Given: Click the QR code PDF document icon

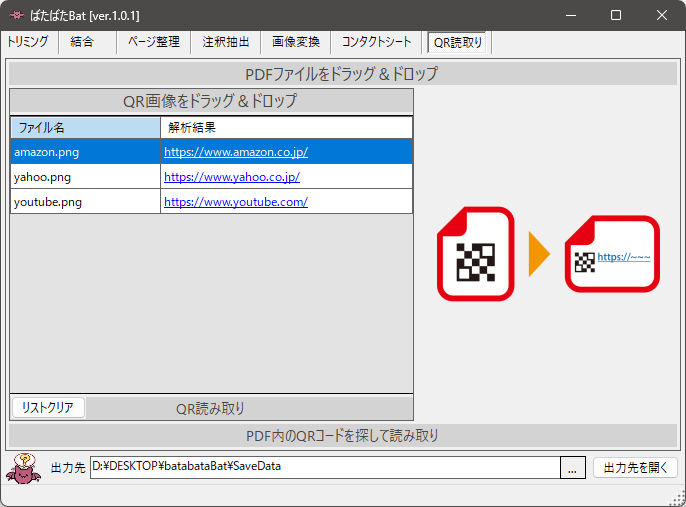Looking at the screenshot, I should 476,254.
